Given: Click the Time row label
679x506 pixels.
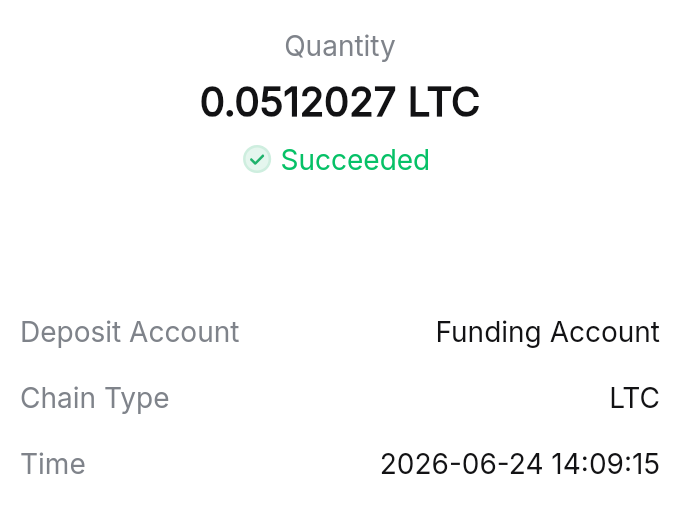Looking at the screenshot, I should (x=53, y=464).
